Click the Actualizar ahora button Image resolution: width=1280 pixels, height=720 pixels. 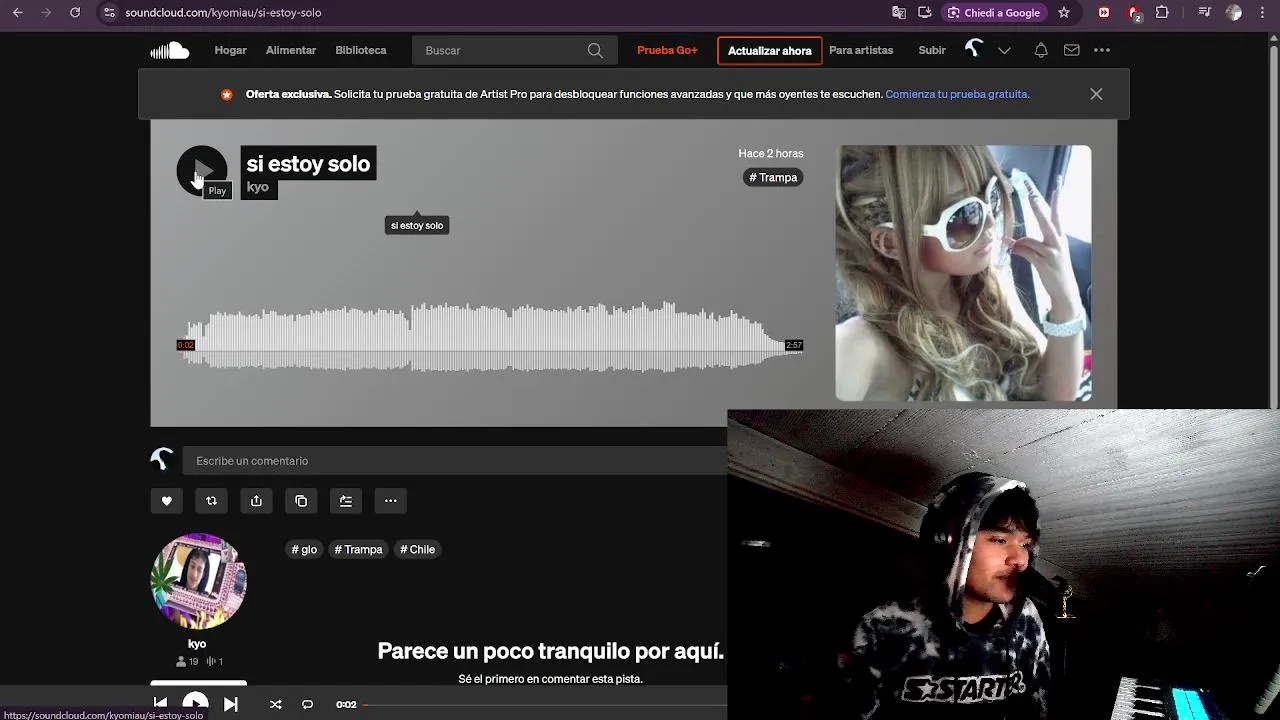tap(770, 51)
